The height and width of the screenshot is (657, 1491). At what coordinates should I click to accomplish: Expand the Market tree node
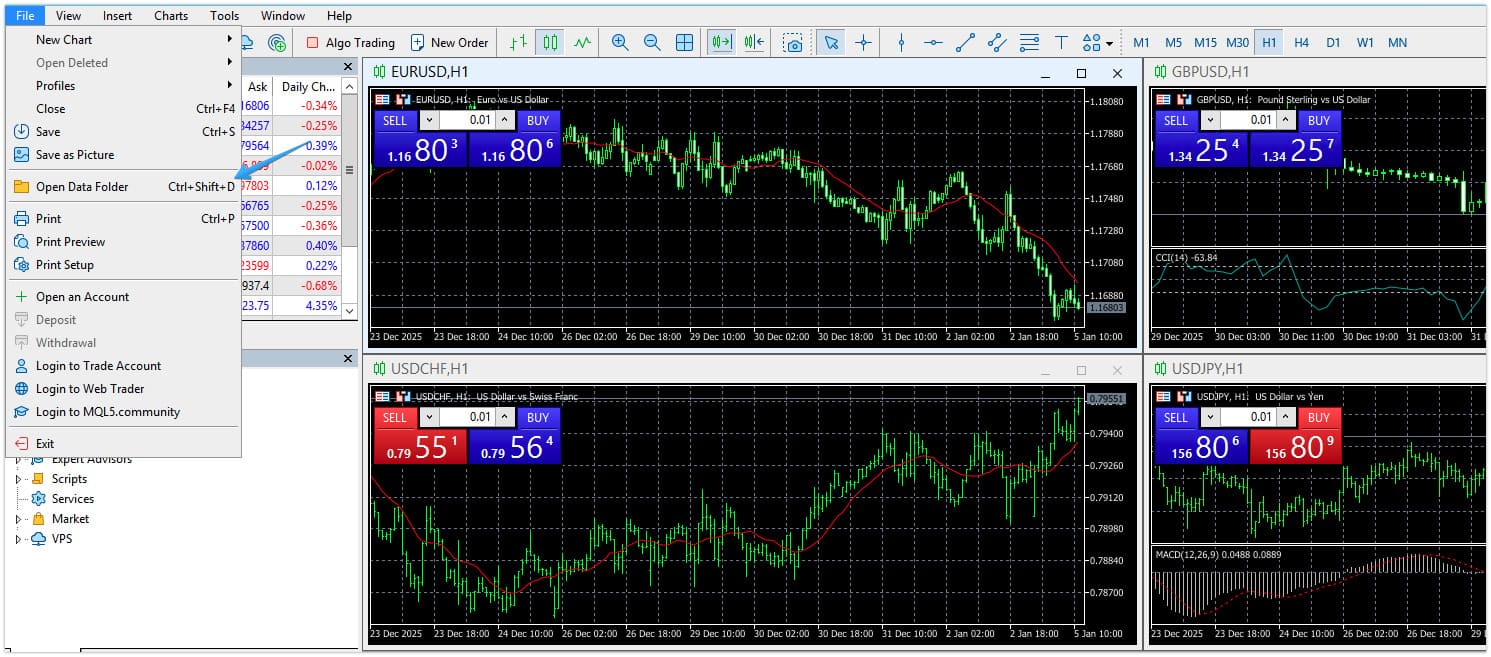click(19, 518)
